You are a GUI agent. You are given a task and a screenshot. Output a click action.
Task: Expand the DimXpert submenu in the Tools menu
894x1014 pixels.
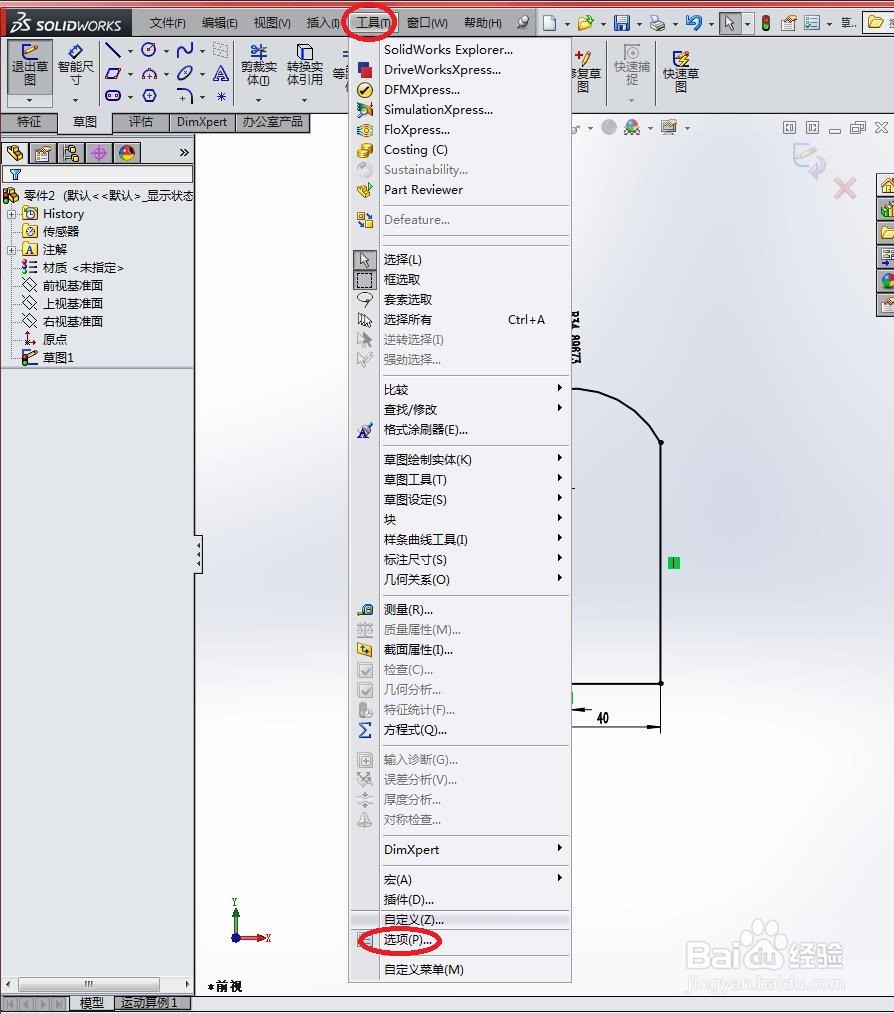(x=461, y=850)
